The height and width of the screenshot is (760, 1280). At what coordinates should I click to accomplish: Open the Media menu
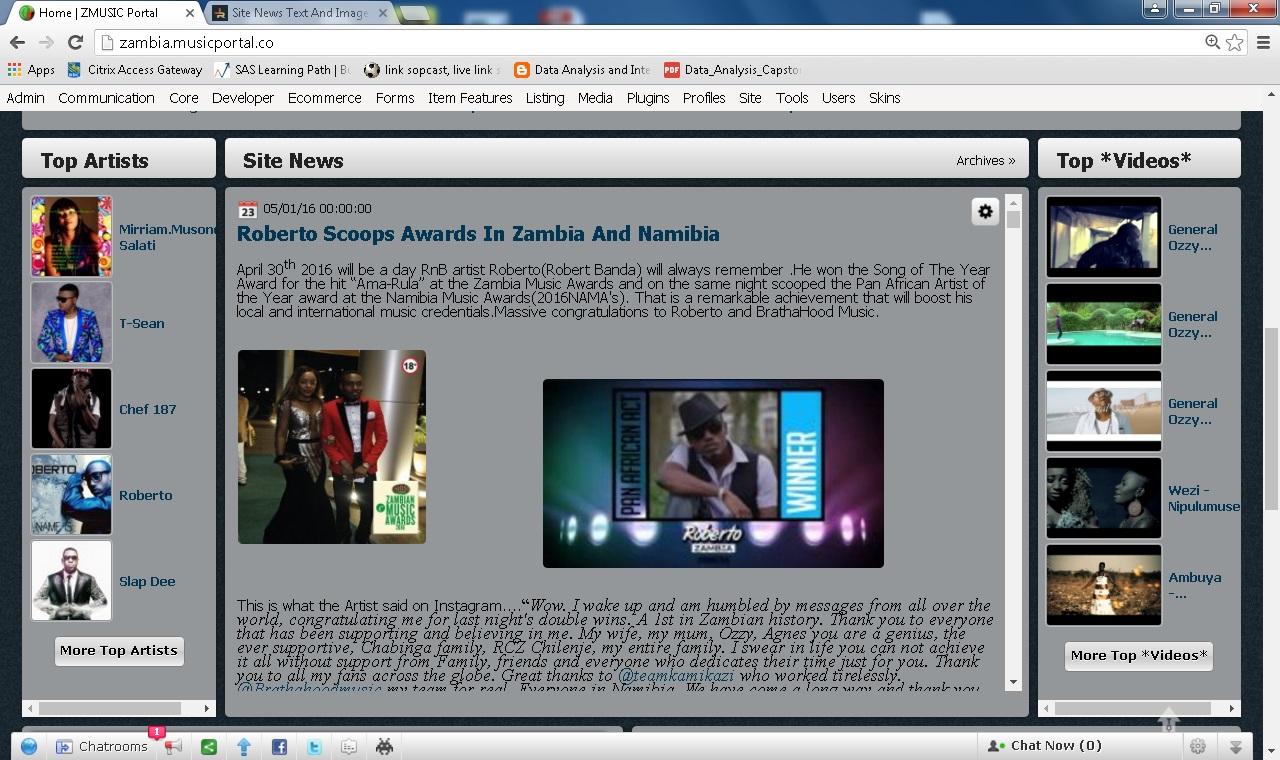coord(595,98)
